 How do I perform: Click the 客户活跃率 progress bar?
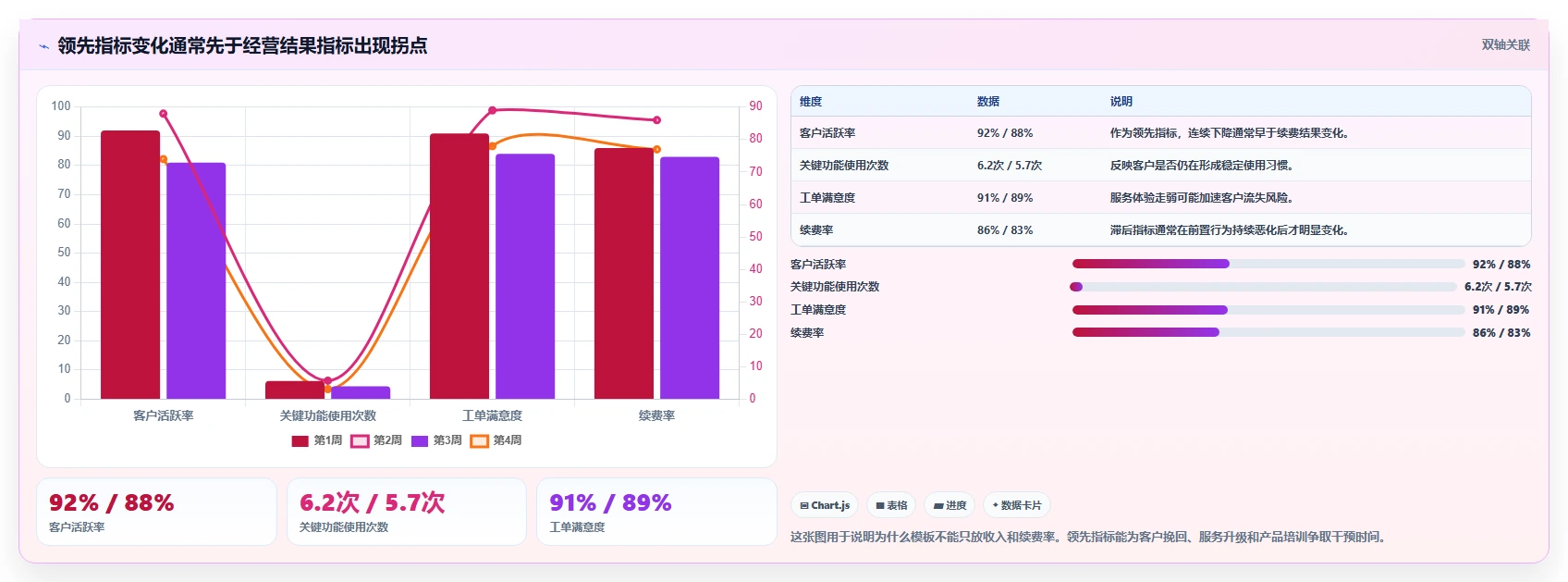click(x=1268, y=265)
